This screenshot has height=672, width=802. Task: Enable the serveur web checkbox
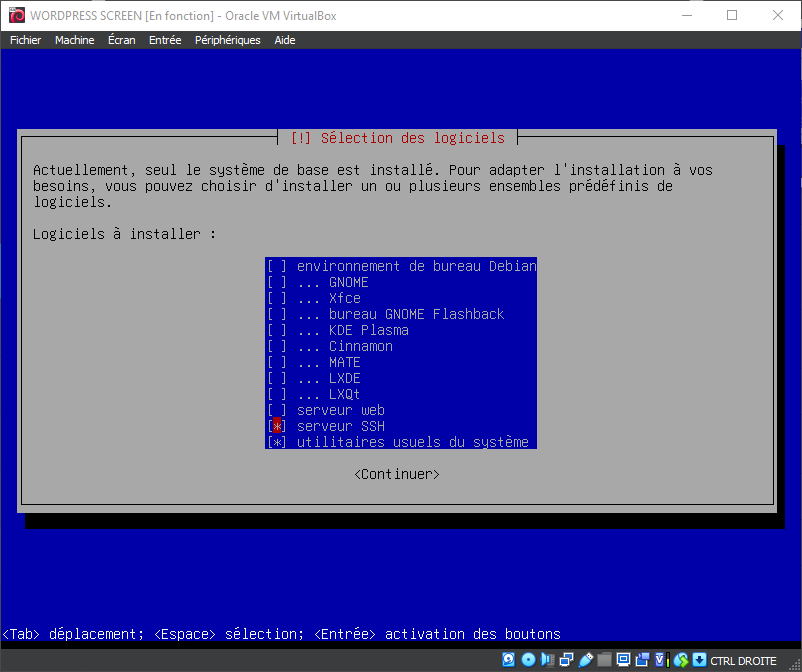pyautogui.click(x=277, y=410)
